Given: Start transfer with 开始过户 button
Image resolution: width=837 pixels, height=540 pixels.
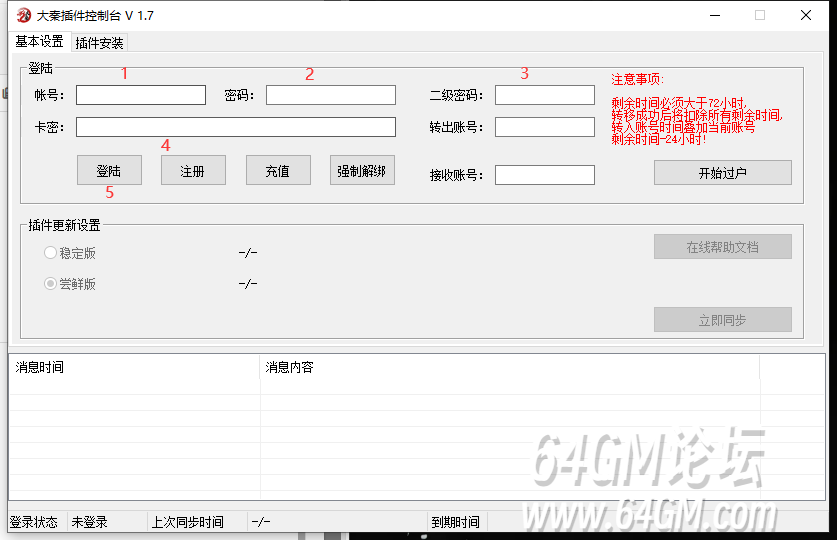Looking at the screenshot, I should point(723,173).
